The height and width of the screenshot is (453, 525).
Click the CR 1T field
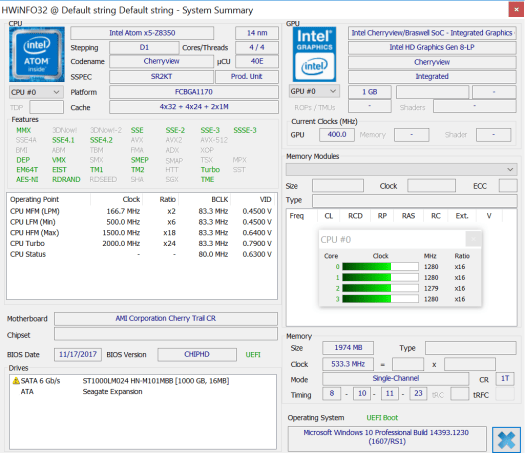[x=505, y=379]
